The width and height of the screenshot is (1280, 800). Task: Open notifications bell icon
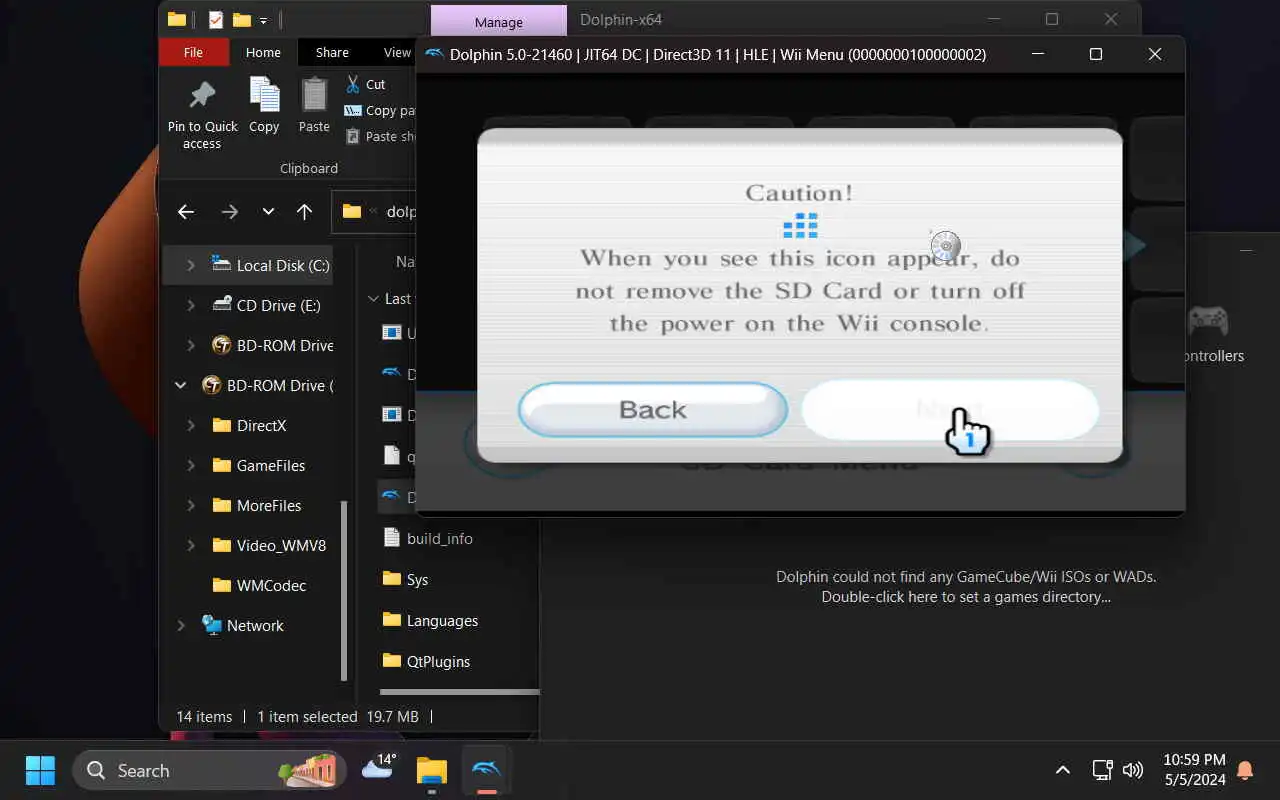(1245, 770)
